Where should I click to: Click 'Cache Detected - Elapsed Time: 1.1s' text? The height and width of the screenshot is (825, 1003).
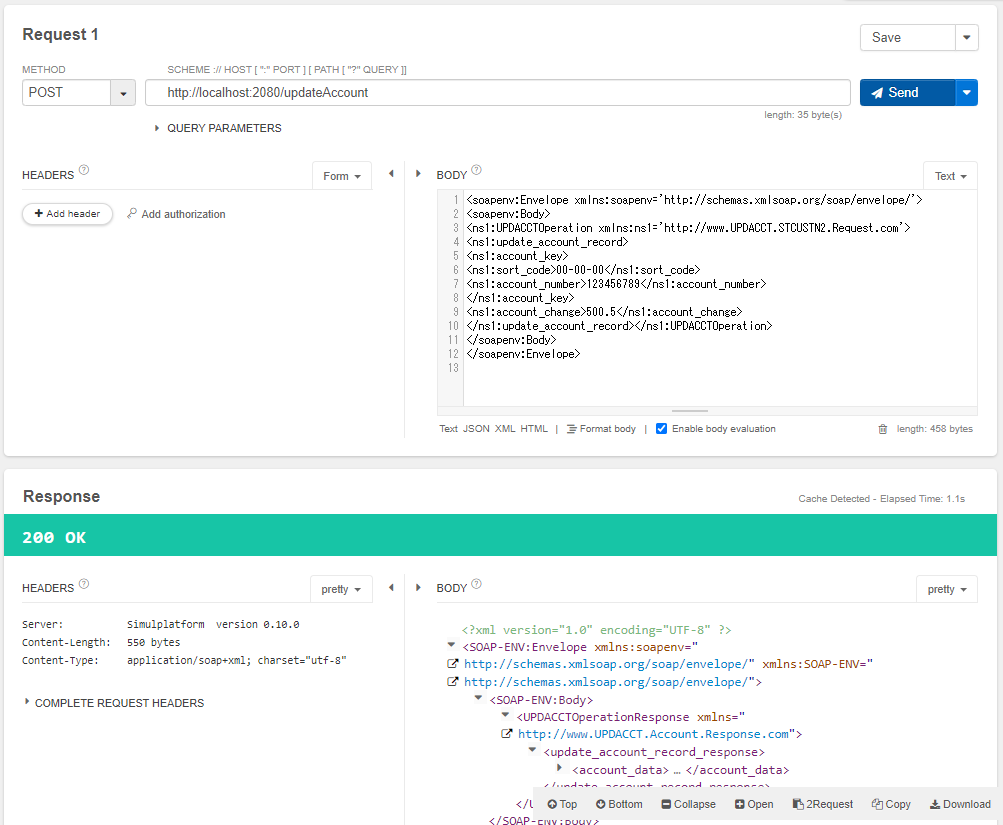coord(881,499)
